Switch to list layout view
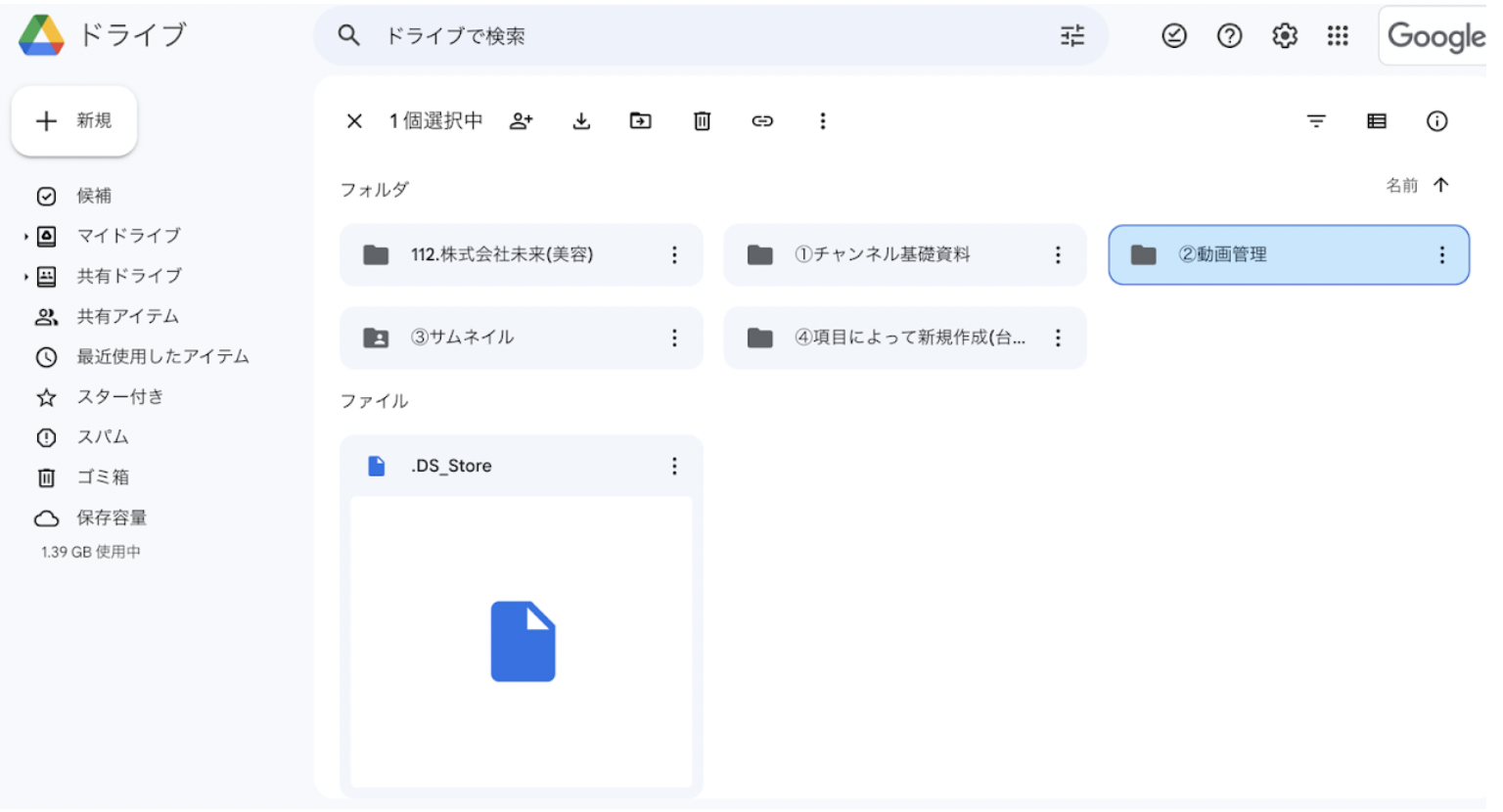1503x812 pixels. coord(1376,121)
